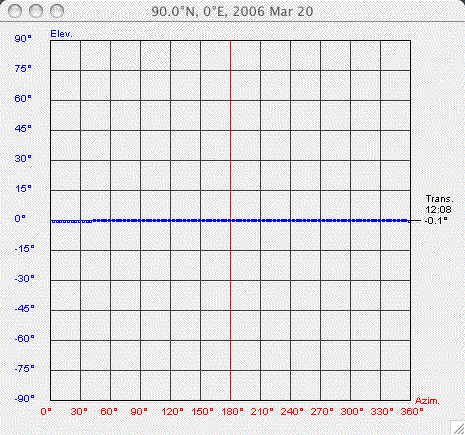Click the 270° azimuth axis label
This screenshot has height=435, width=465.
coord(322,412)
